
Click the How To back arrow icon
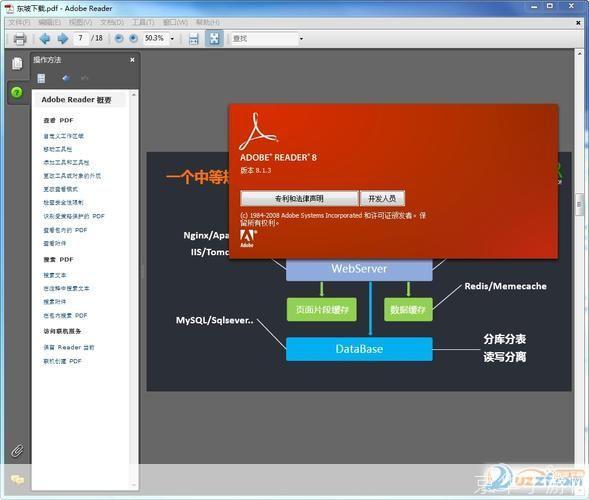pos(66,78)
